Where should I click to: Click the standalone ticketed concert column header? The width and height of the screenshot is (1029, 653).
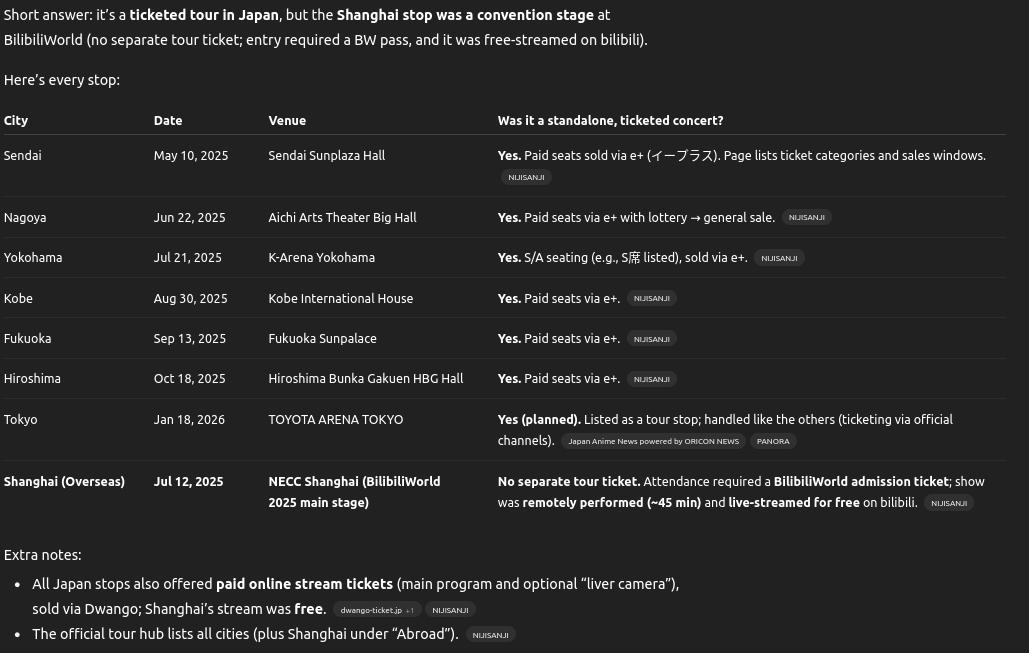point(610,120)
